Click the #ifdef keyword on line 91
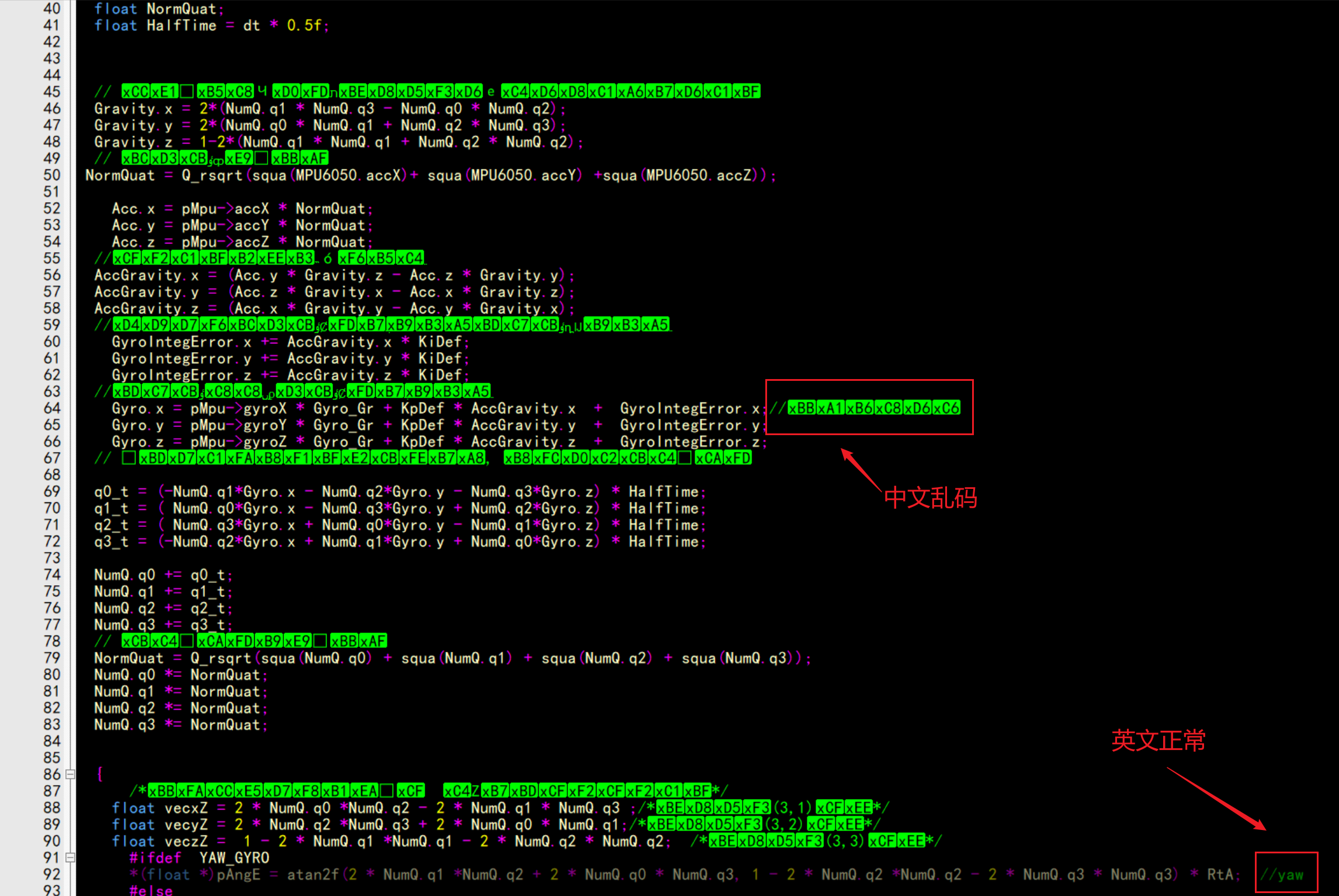This screenshot has height=896, width=1339. (155, 857)
